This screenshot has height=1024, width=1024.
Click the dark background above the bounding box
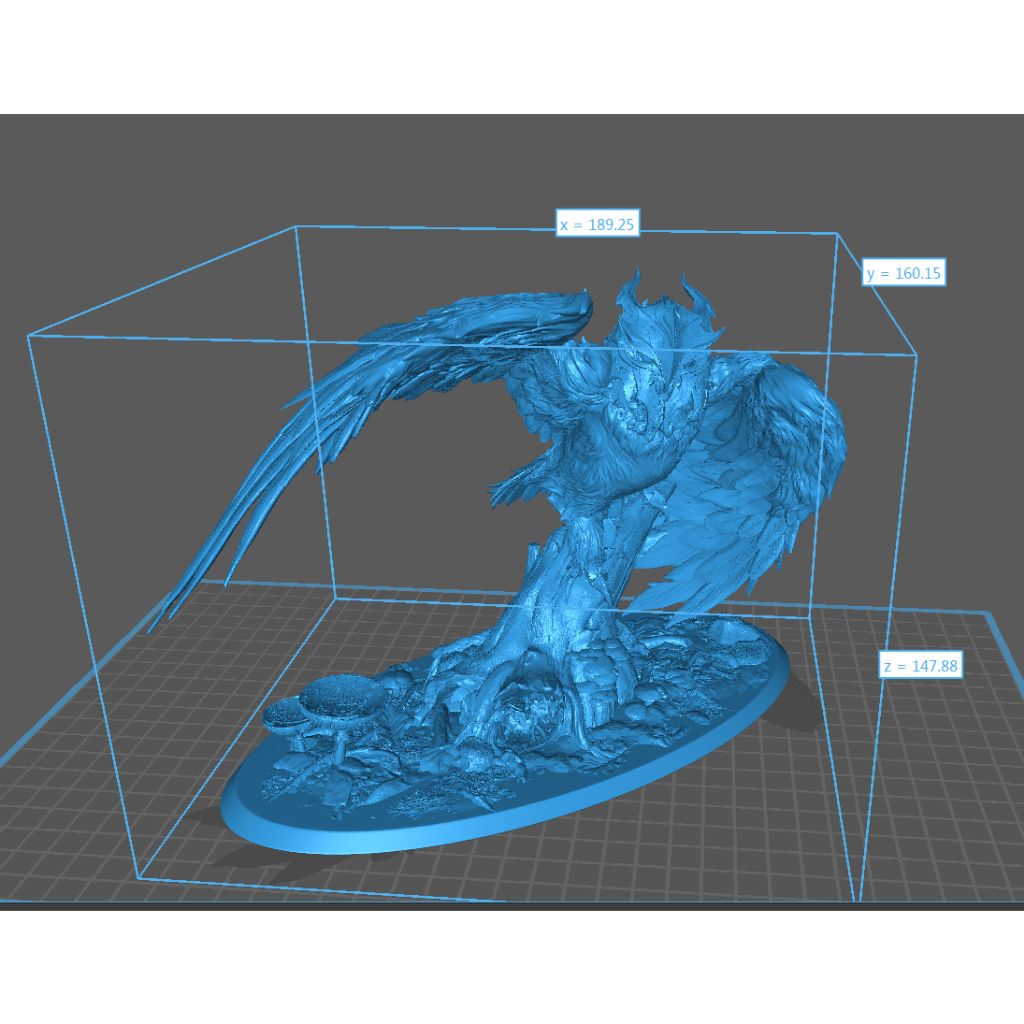click(x=500, y=160)
